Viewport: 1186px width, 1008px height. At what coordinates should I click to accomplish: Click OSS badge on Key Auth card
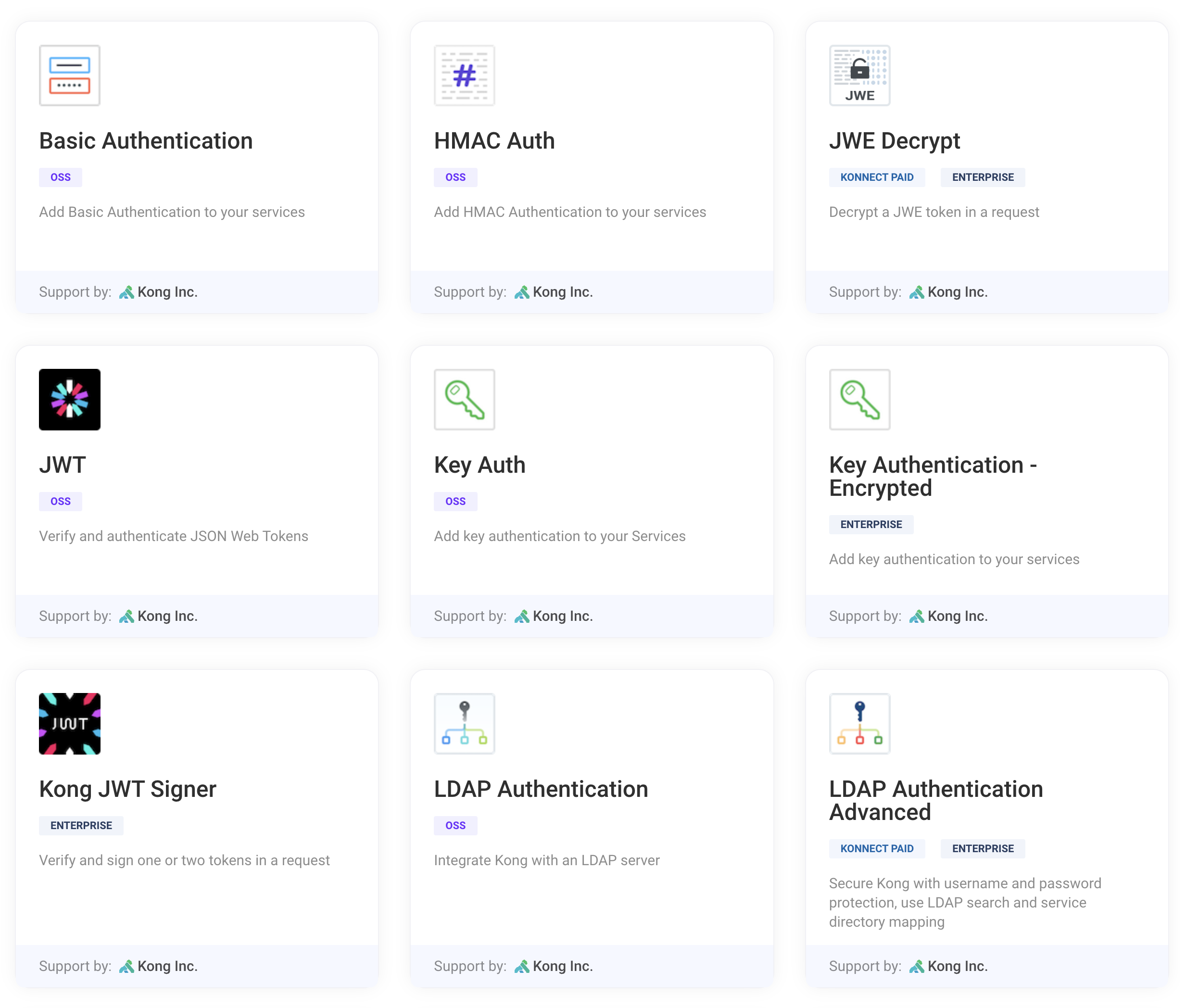click(455, 501)
